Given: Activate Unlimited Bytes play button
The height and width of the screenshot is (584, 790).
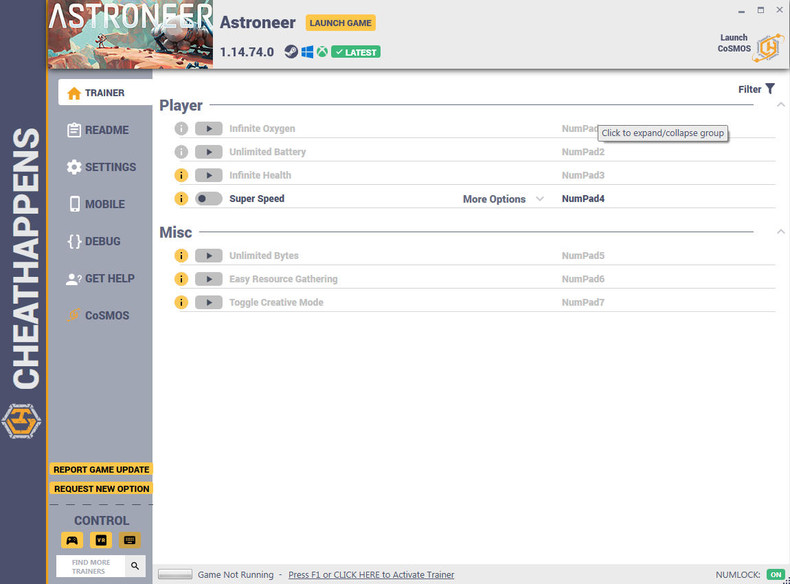Looking at the screenshot, I should [x=209, y=255].
